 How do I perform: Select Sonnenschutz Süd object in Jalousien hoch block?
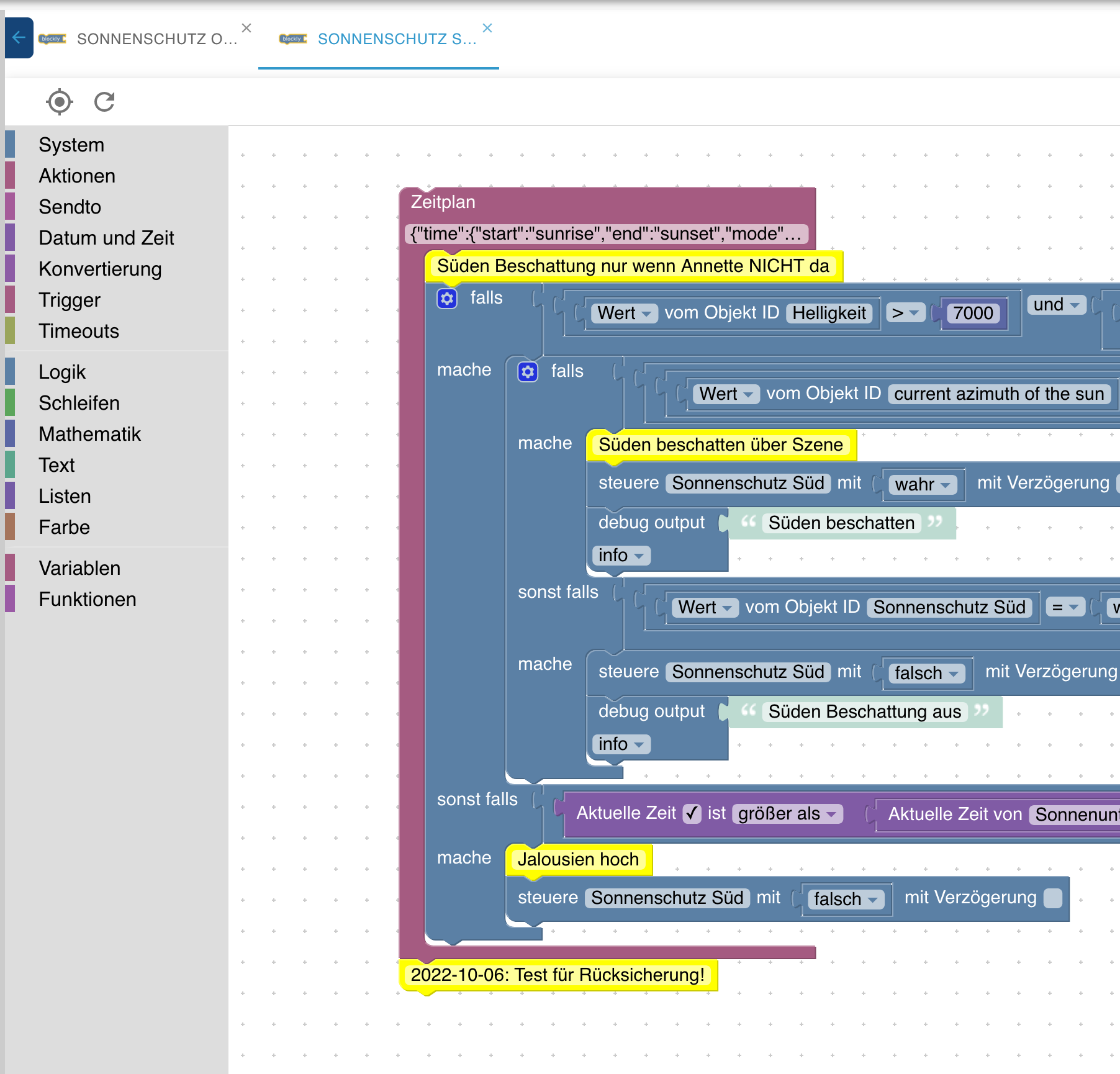point(667,898)
